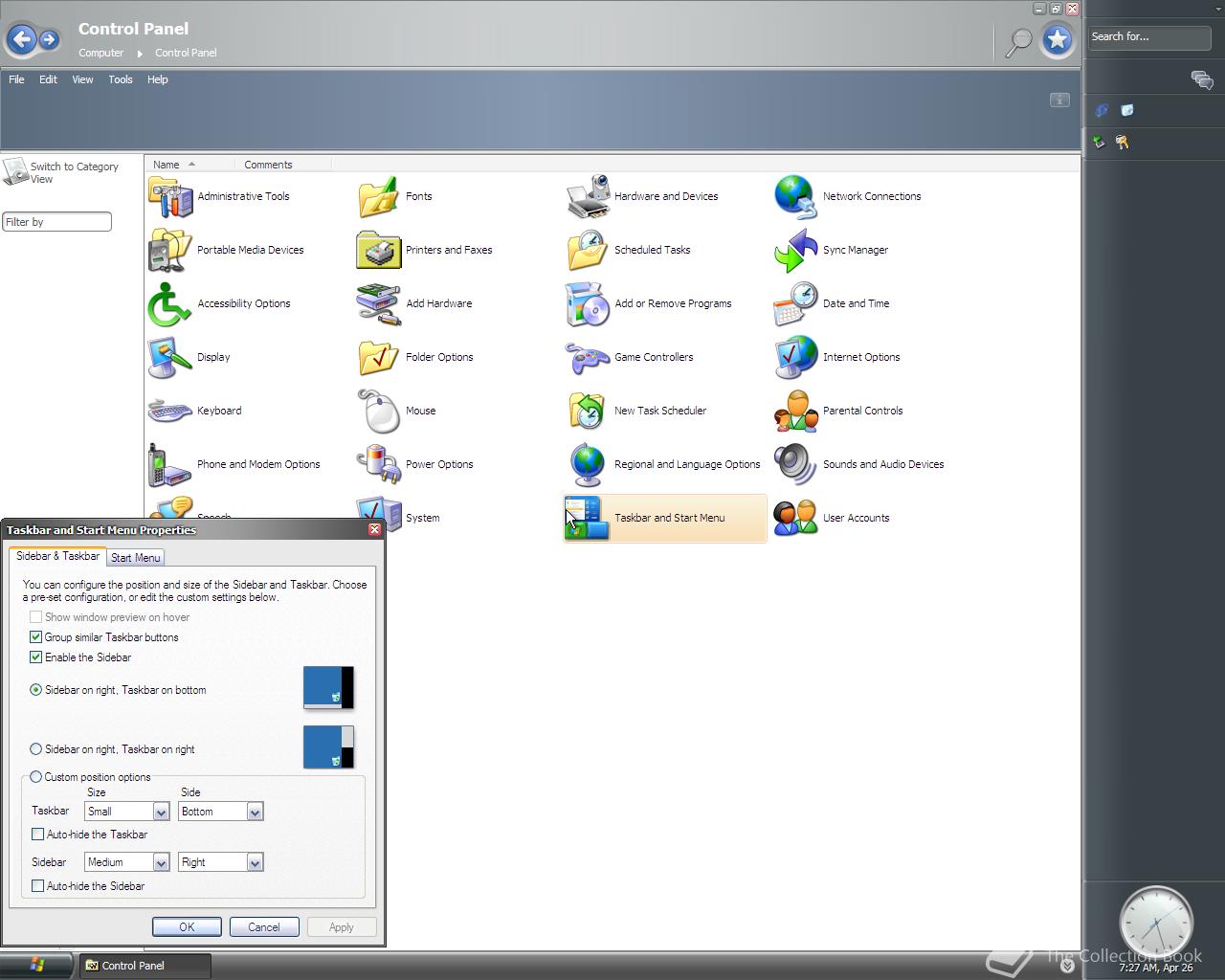Open User Accounts settings

point(855,518)
